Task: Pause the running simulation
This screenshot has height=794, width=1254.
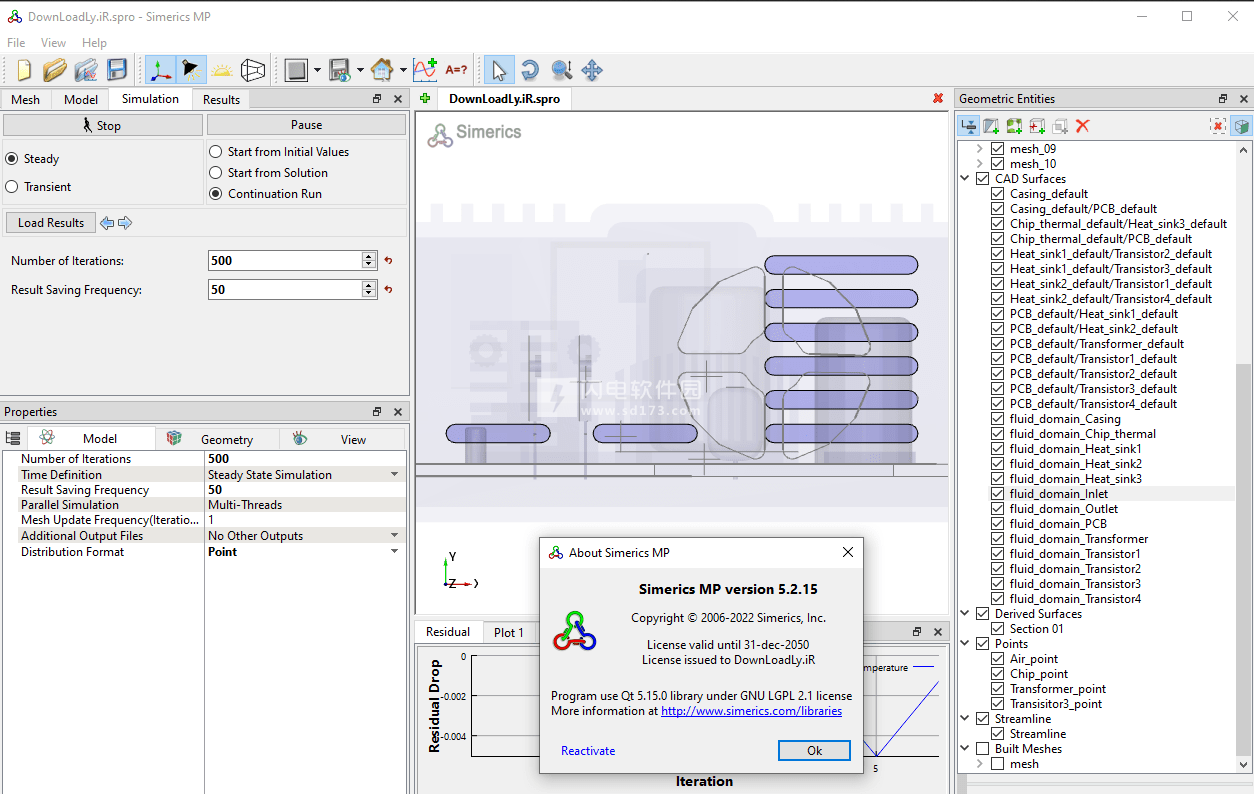Action: pos(306,125)
